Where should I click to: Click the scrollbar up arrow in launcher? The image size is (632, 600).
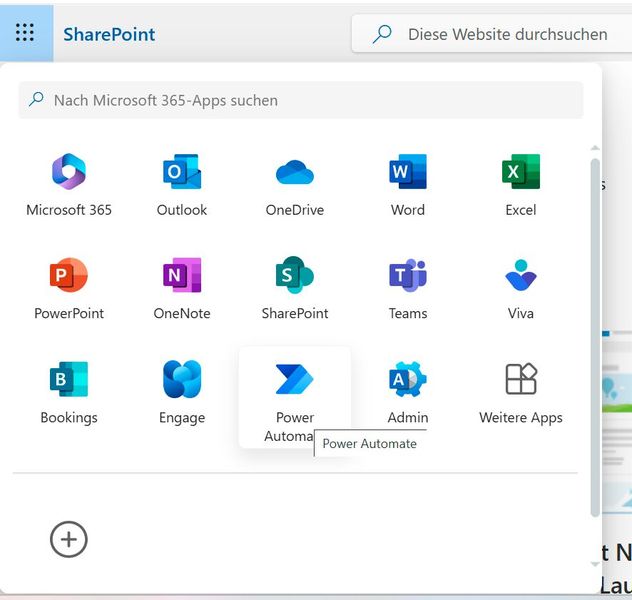595,148
